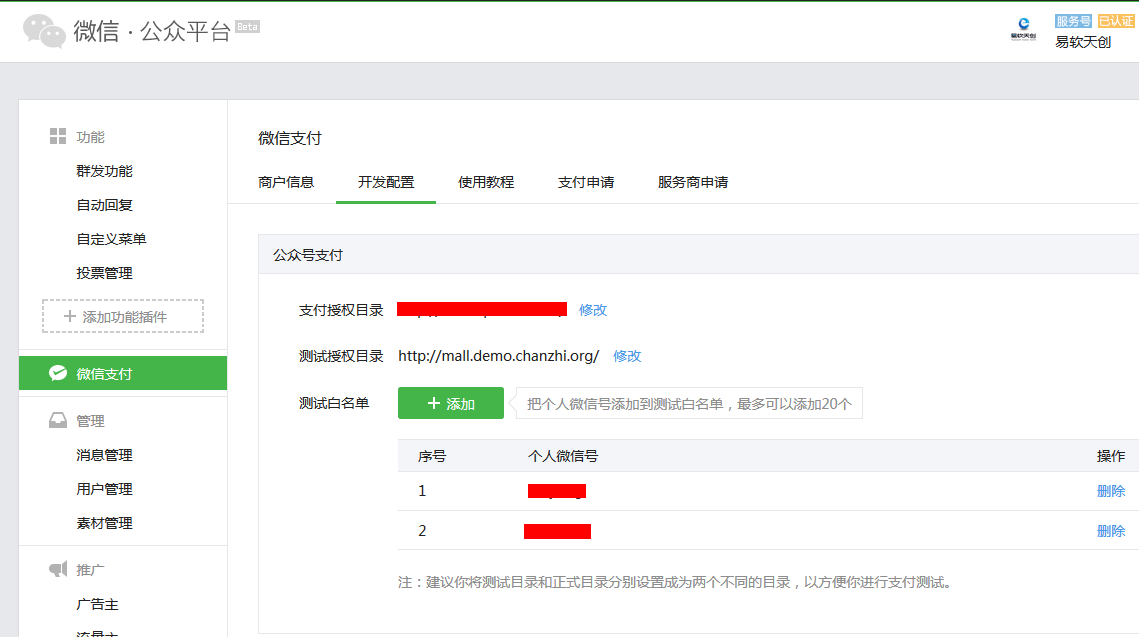
Task: Click the 个人微信号 column header
Action: (x=563, y=456)
